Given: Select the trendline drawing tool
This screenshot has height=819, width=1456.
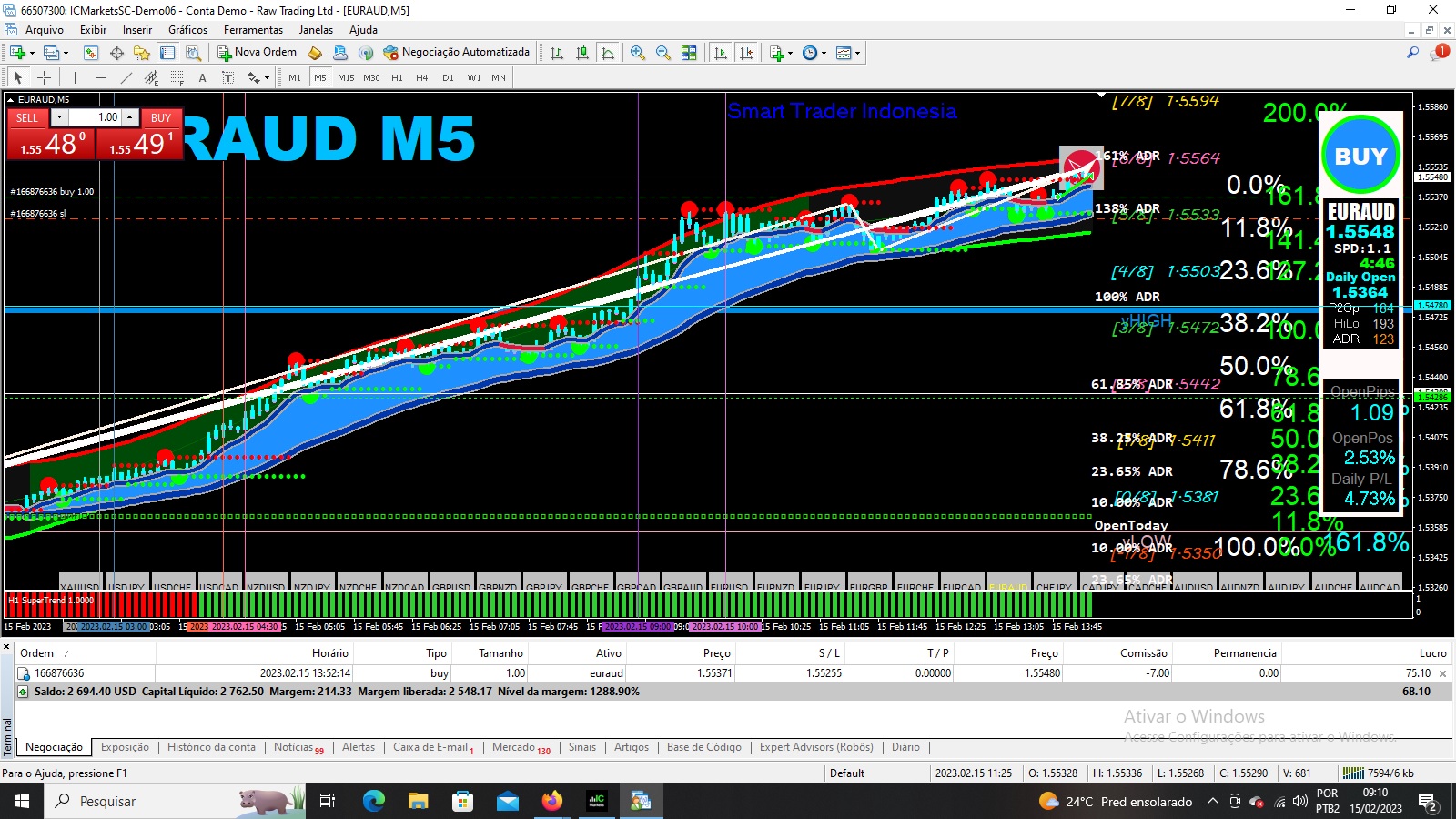Looking at the screenshot, I should click(x=126, y=77).
